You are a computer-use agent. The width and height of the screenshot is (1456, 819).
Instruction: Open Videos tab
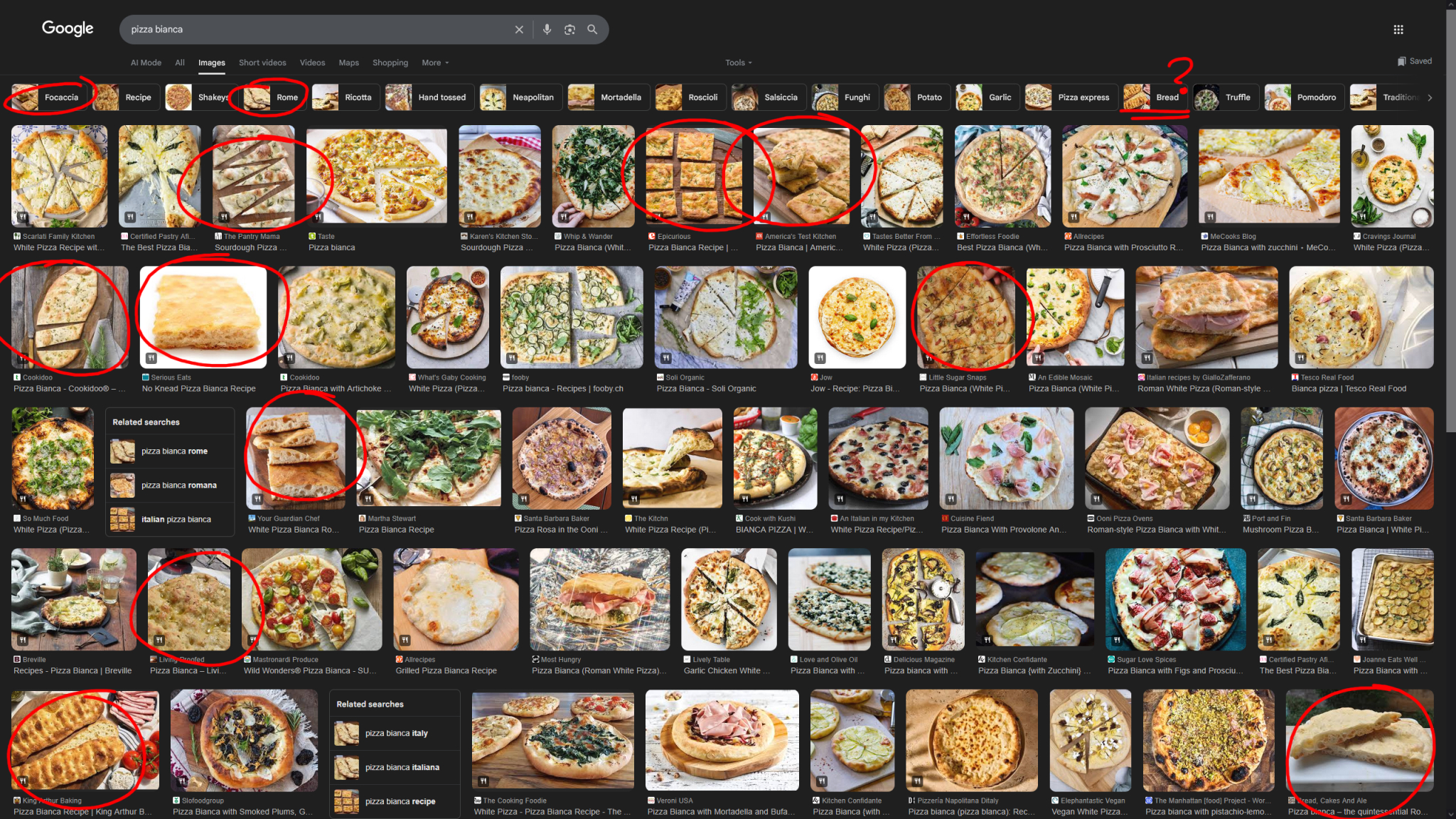[x=312, y=63]
